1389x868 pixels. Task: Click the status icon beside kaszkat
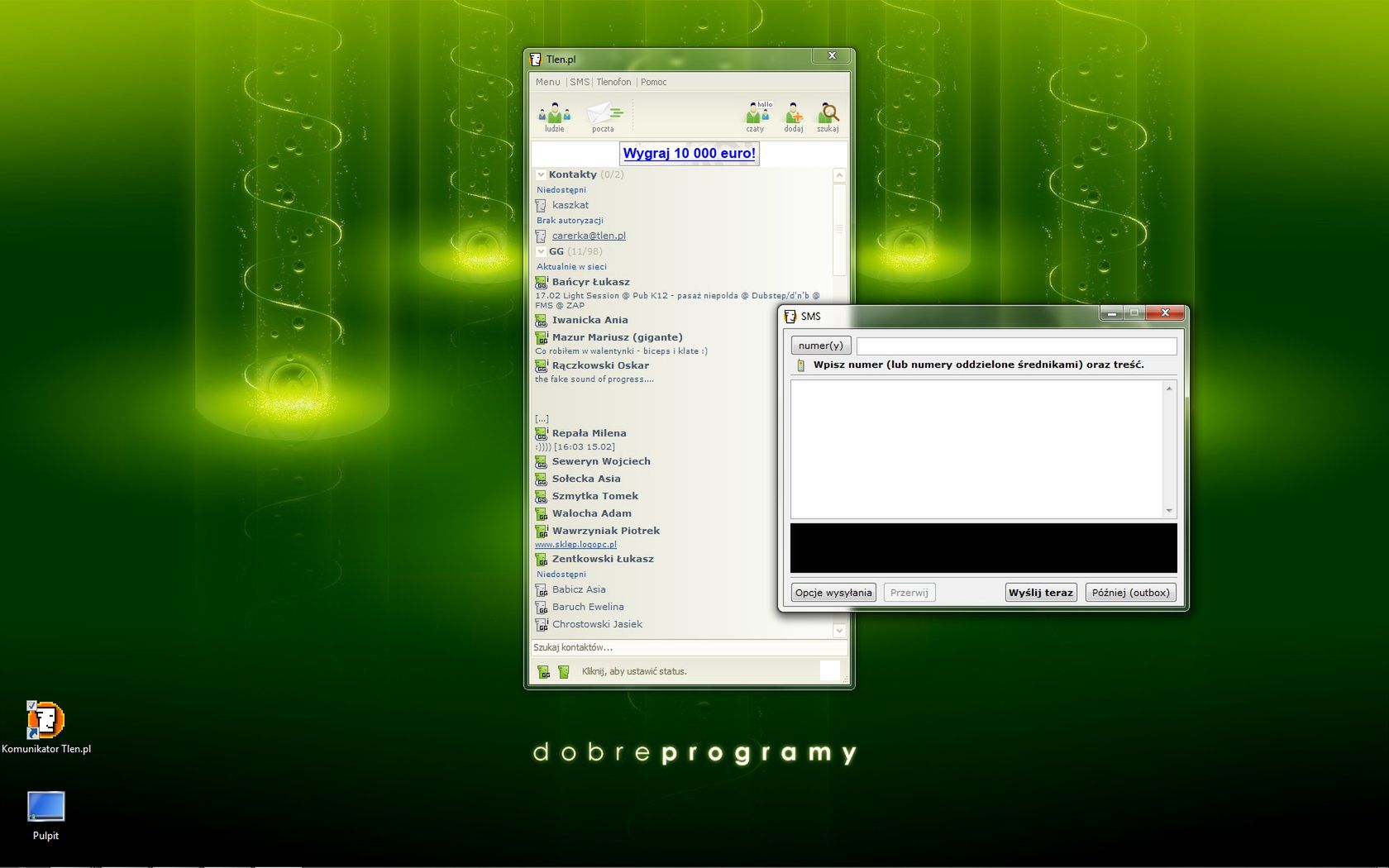click(x=541, y=205)
